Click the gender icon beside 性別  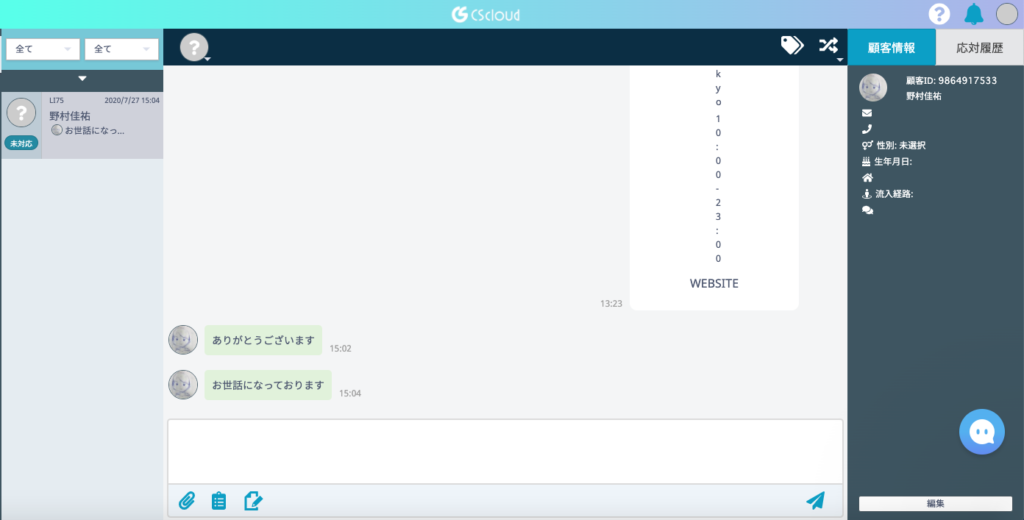pyautogui.click(x=867, y=146)
